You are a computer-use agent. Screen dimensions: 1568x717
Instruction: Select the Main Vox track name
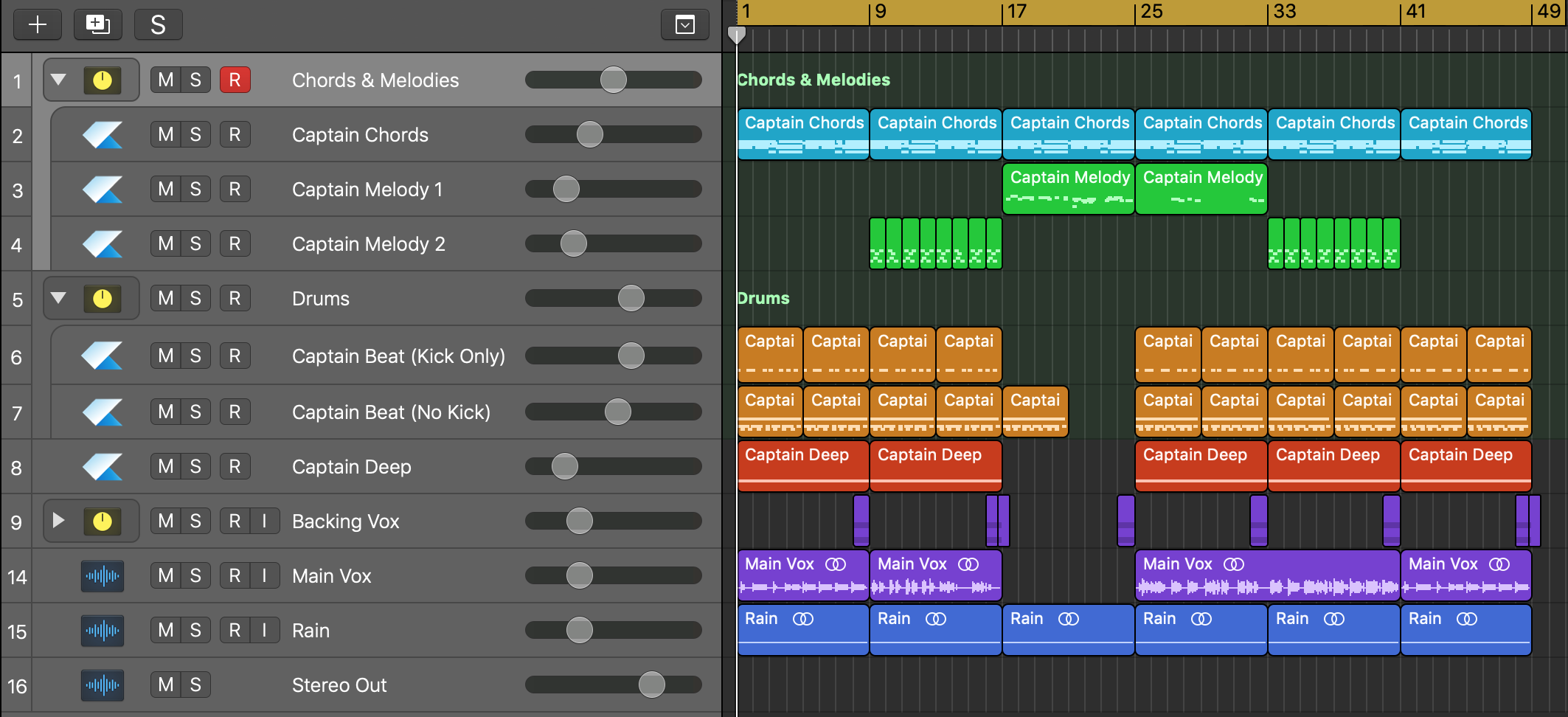[332, 576]
